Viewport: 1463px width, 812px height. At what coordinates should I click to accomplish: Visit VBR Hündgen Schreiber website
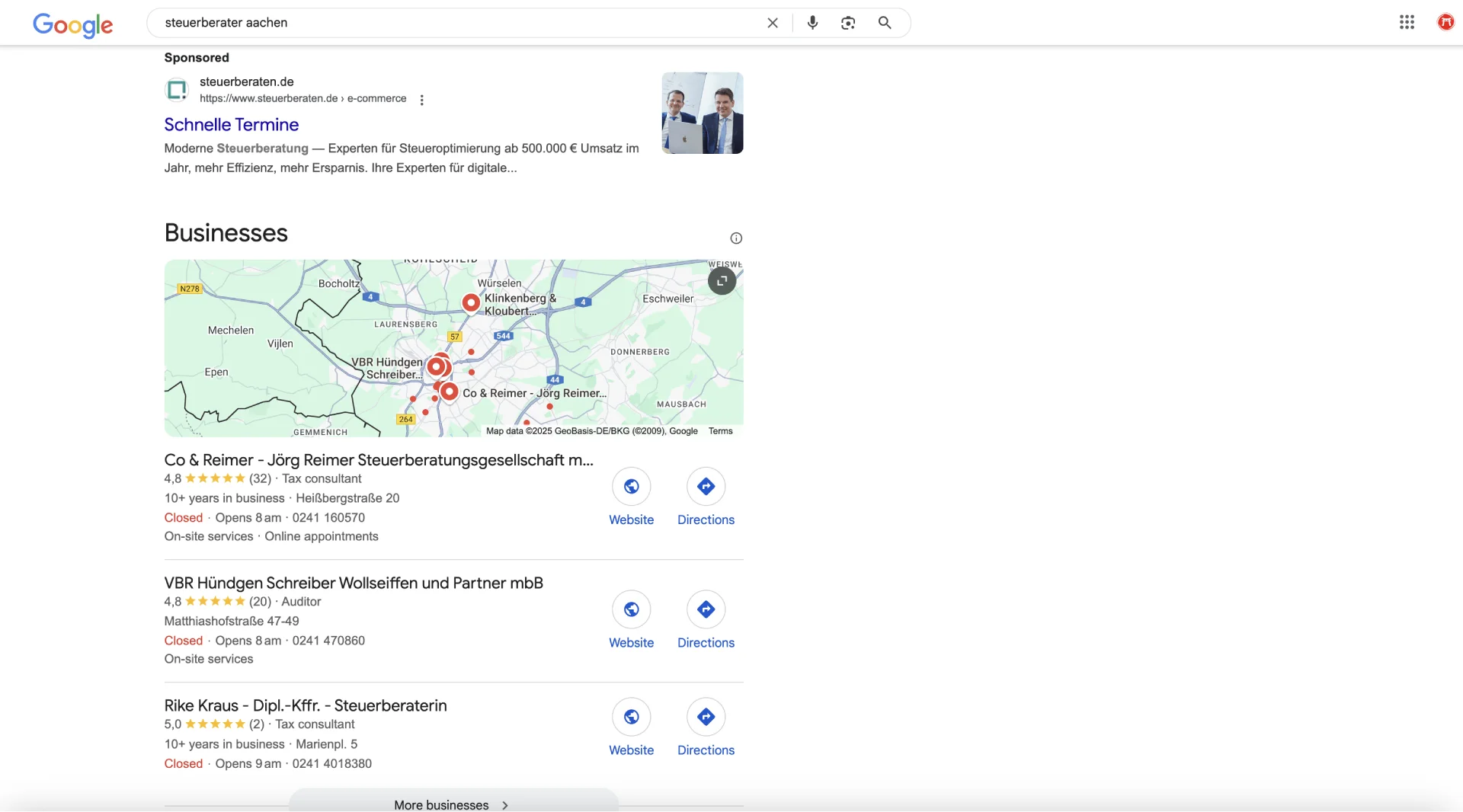pos(631,609)
